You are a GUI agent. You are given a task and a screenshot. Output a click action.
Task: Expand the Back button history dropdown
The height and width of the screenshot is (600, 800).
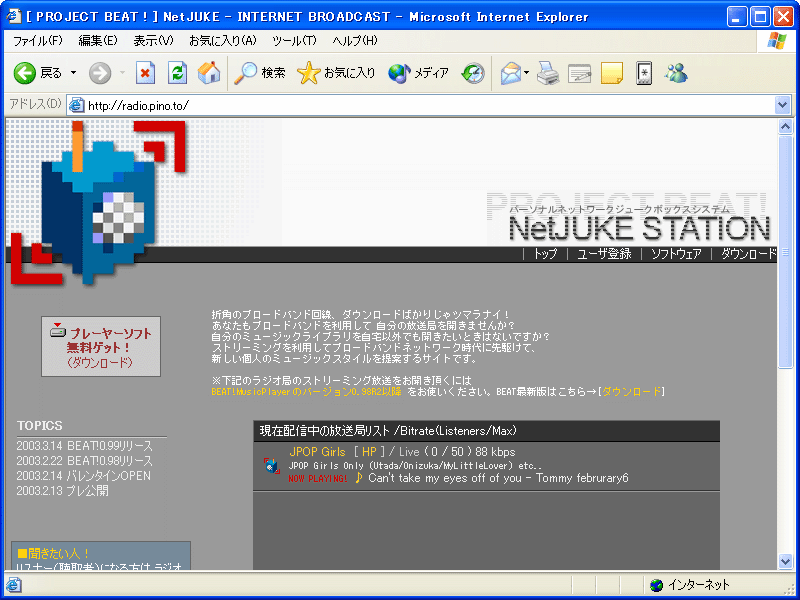(73, 73)
